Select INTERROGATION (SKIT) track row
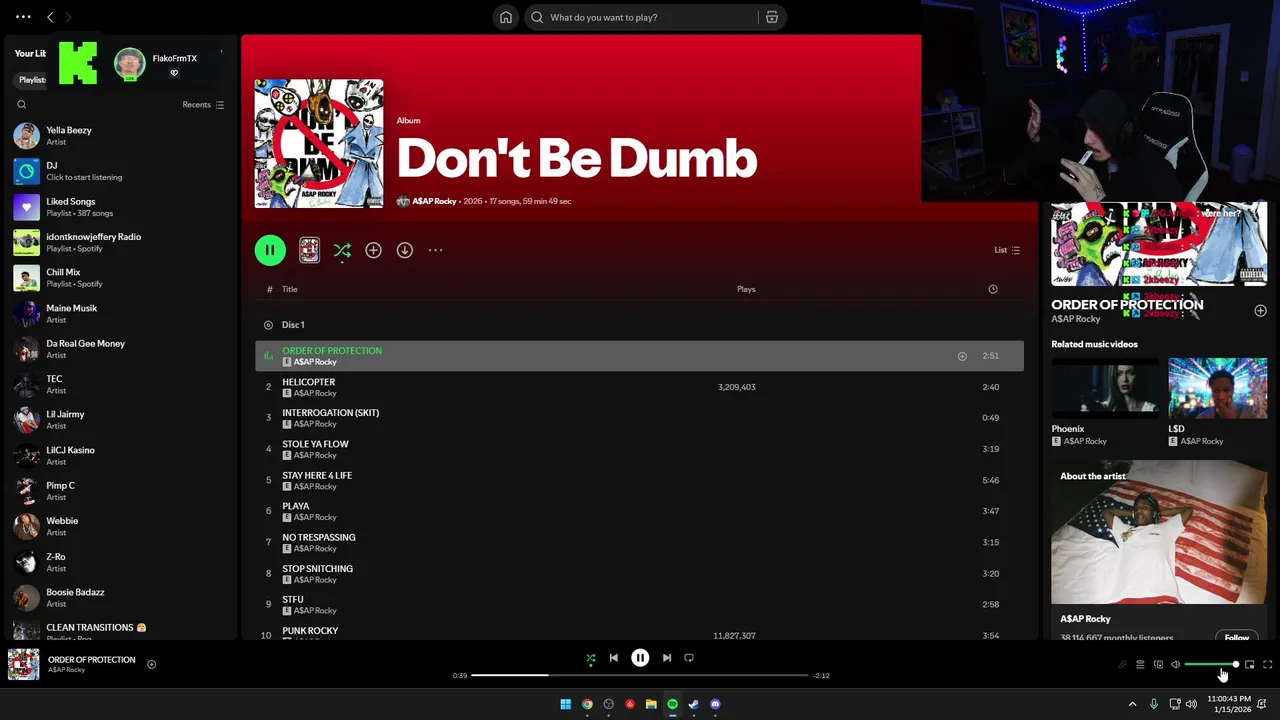1280x720 pixels. pos(639,418)
